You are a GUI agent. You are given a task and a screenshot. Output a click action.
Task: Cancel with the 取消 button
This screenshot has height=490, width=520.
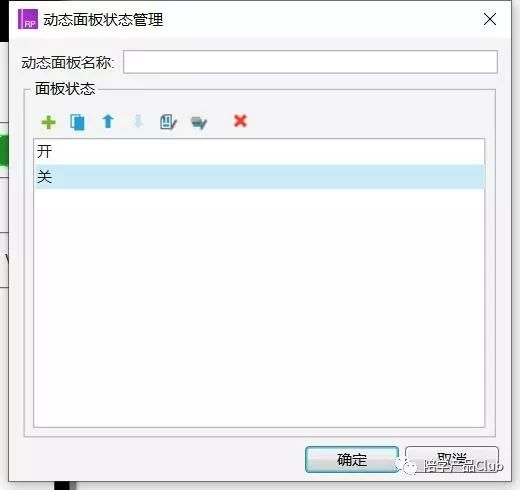click(452, 460)
